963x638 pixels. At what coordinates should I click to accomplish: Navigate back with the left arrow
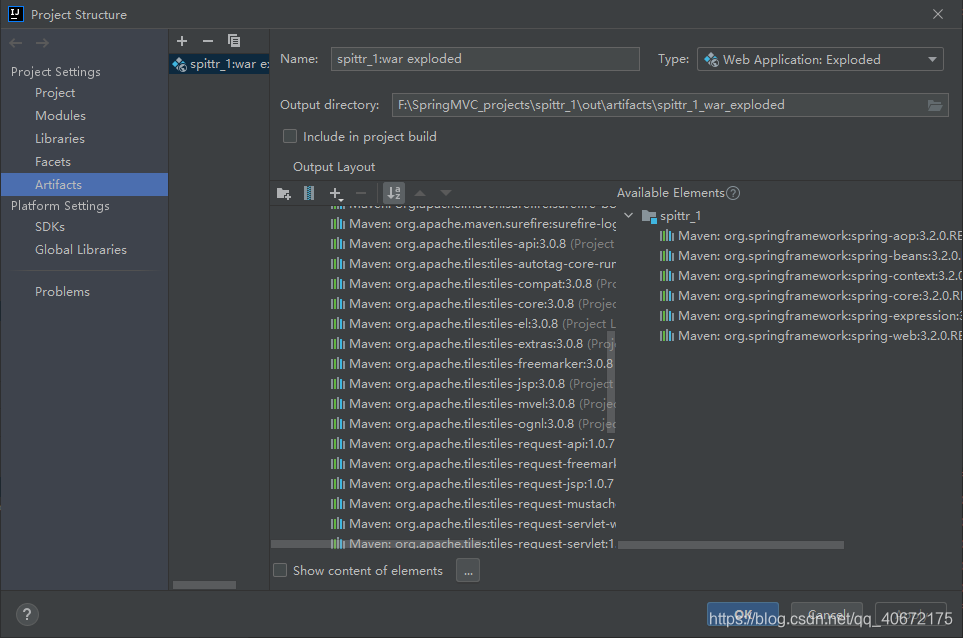16,43
